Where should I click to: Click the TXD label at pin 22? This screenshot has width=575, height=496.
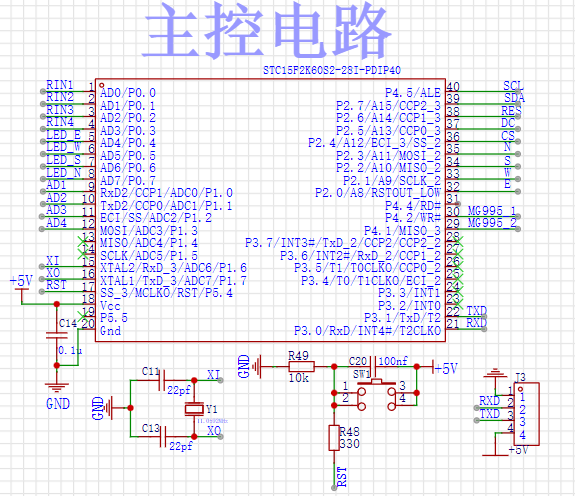click(476, 311)
